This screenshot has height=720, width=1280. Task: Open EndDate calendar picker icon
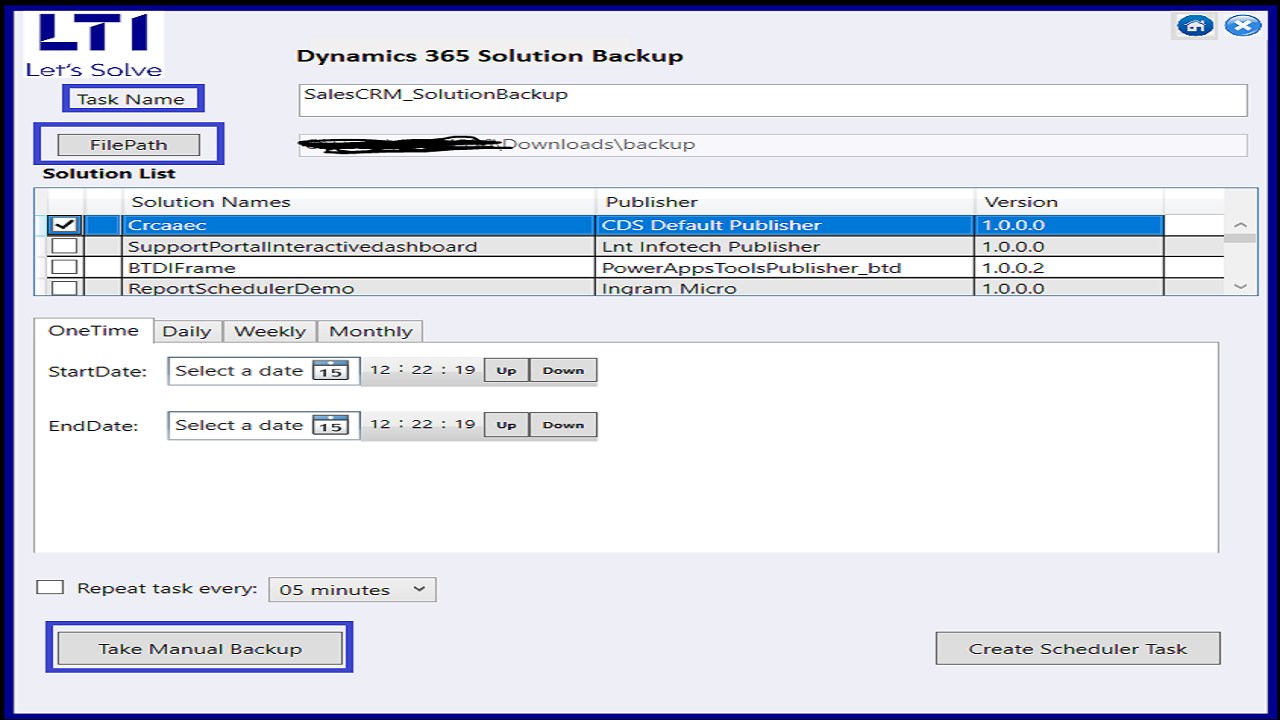point(330,425)
